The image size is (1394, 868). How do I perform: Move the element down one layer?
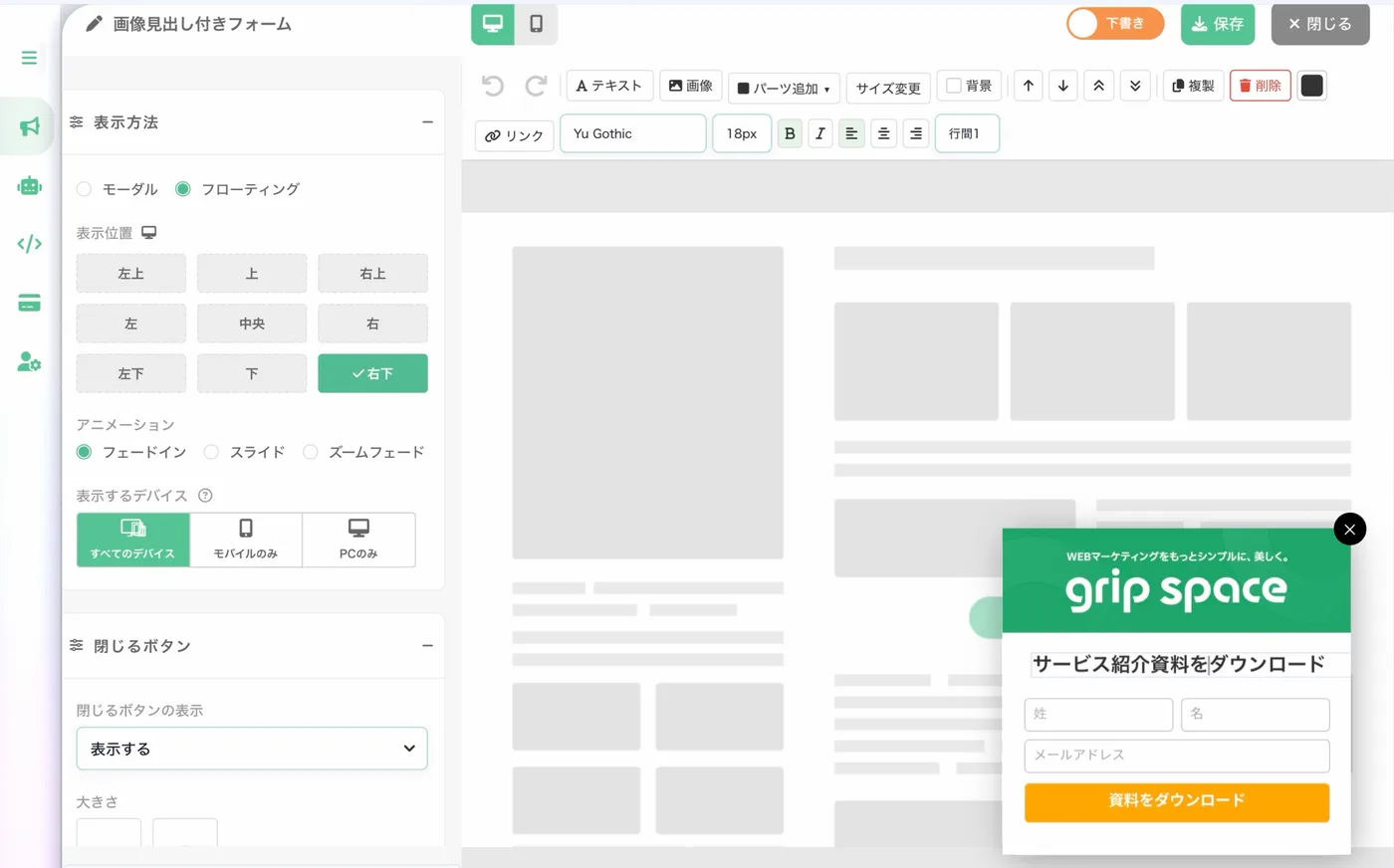coord(1063,86)
